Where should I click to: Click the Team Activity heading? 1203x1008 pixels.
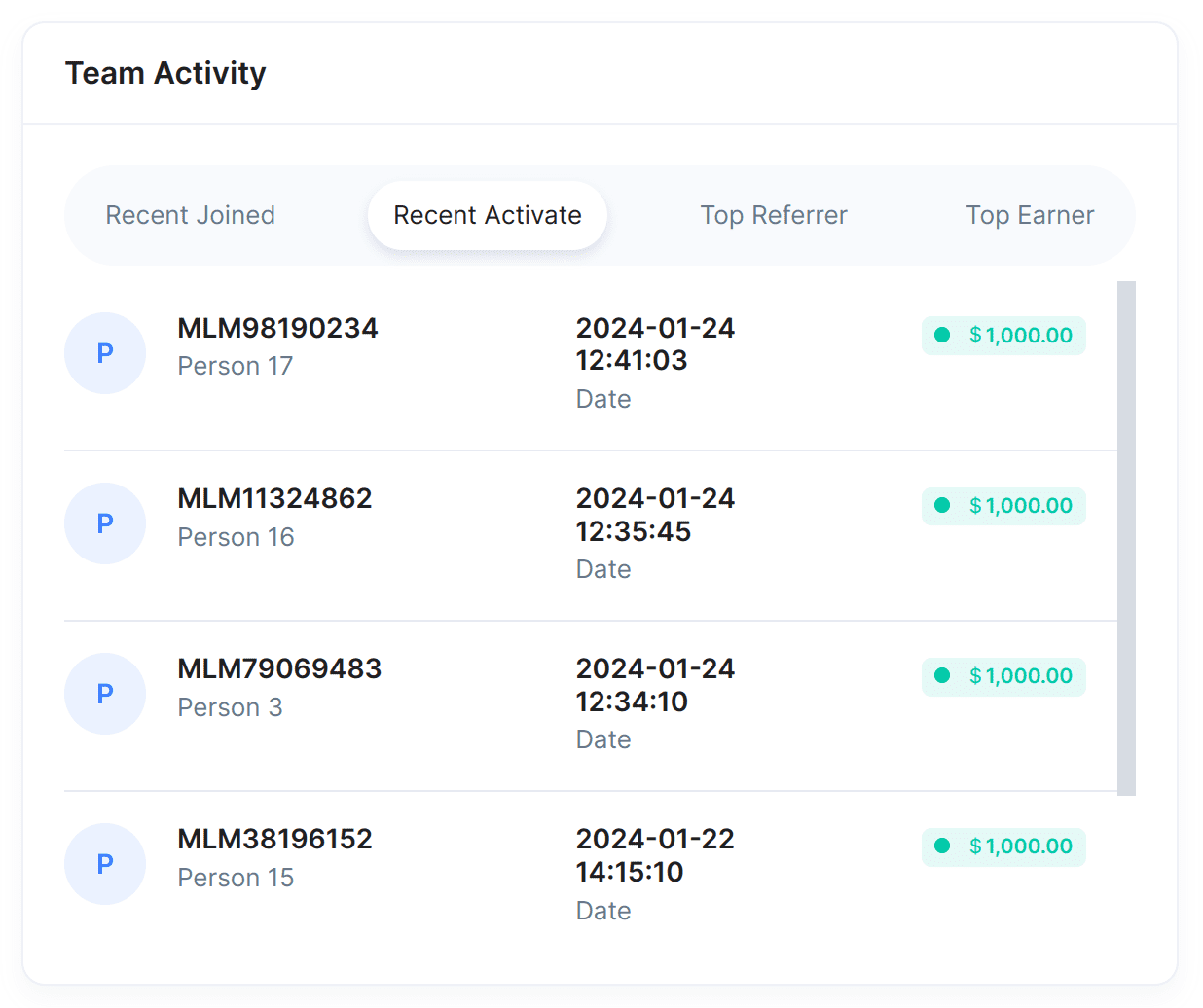coord(165,73)
